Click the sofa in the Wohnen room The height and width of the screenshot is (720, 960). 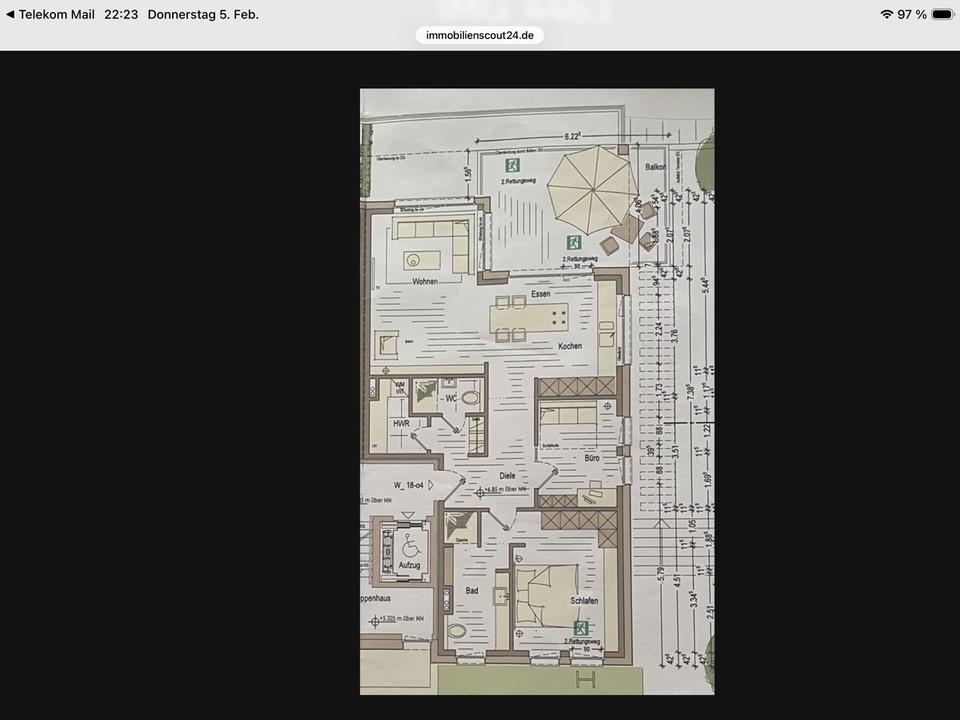point(432,244)
